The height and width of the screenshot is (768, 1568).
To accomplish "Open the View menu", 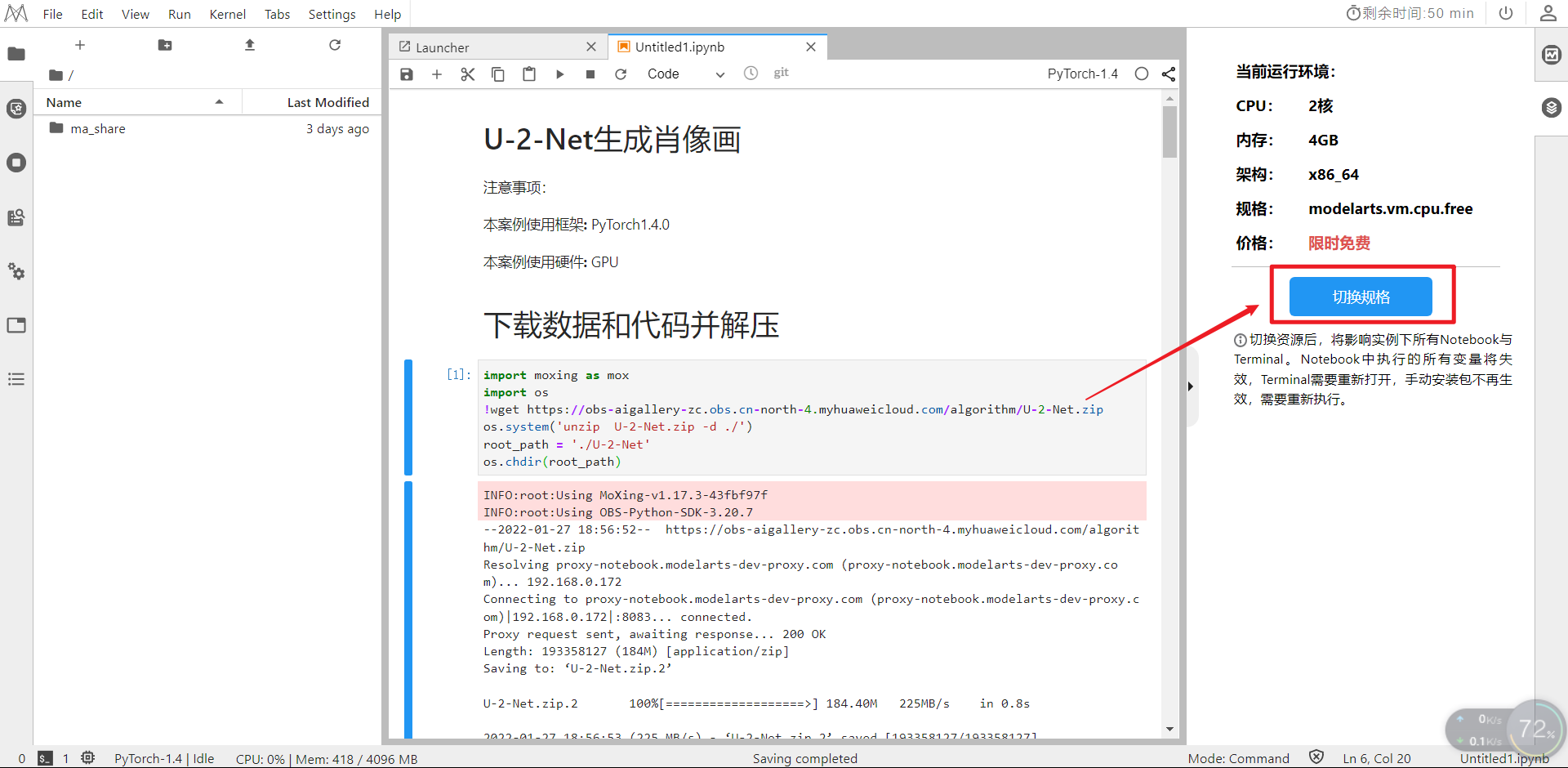I will click(136, 14).
